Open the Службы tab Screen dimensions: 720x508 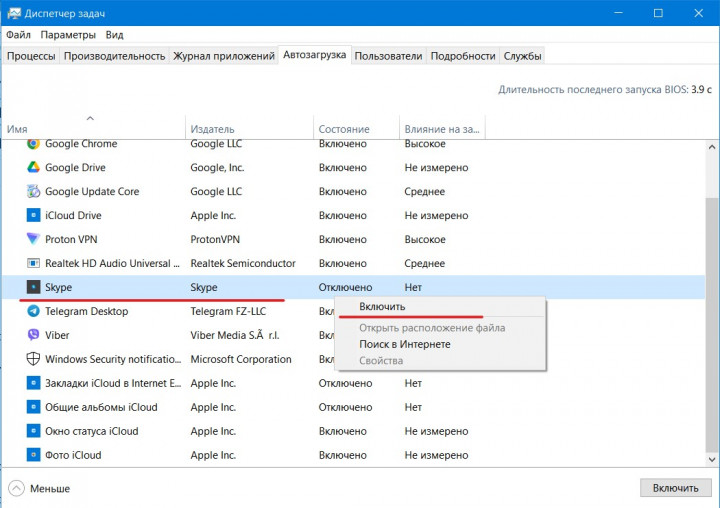(523, 56)
